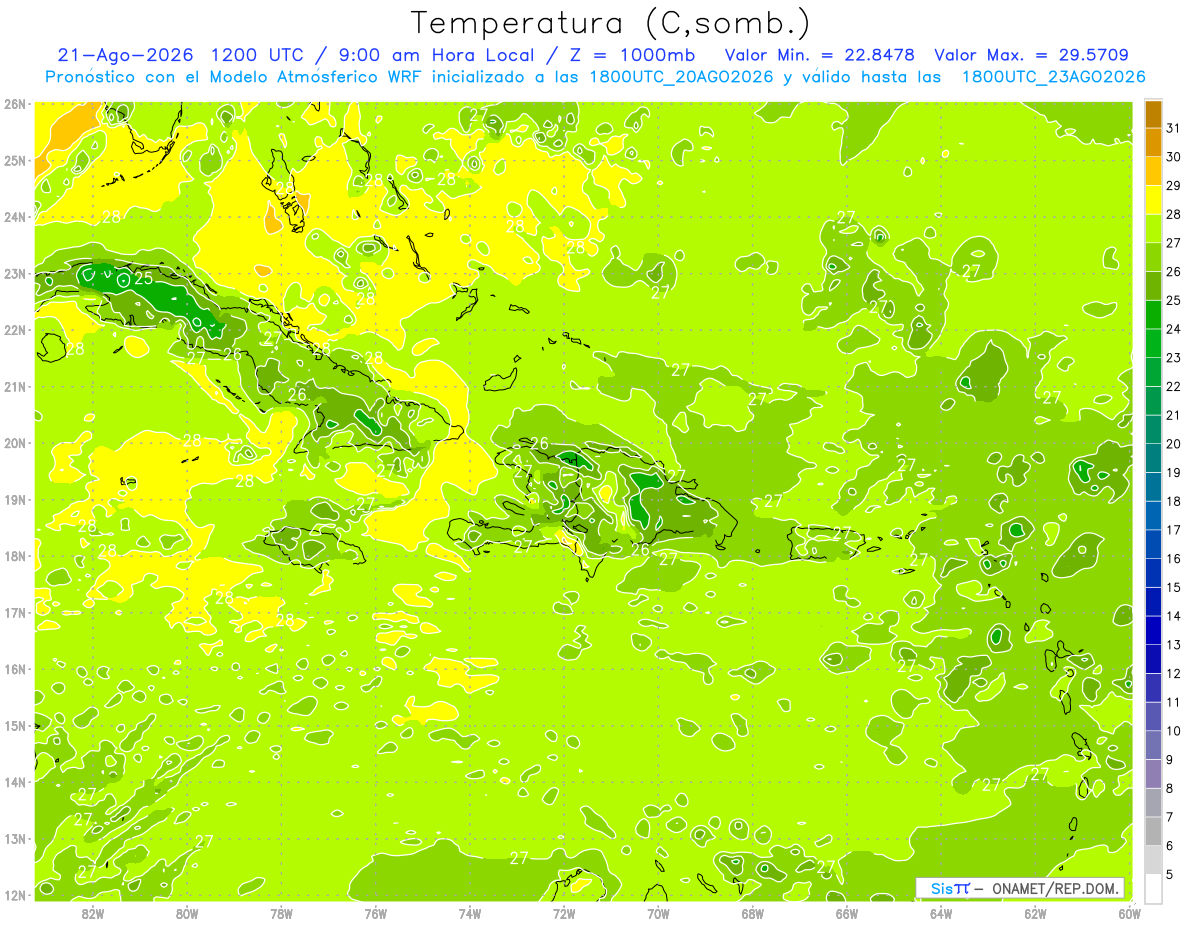Click the 68W longitude axis label
Viewport: 1200px width, 927px height.
click(753, 913)
